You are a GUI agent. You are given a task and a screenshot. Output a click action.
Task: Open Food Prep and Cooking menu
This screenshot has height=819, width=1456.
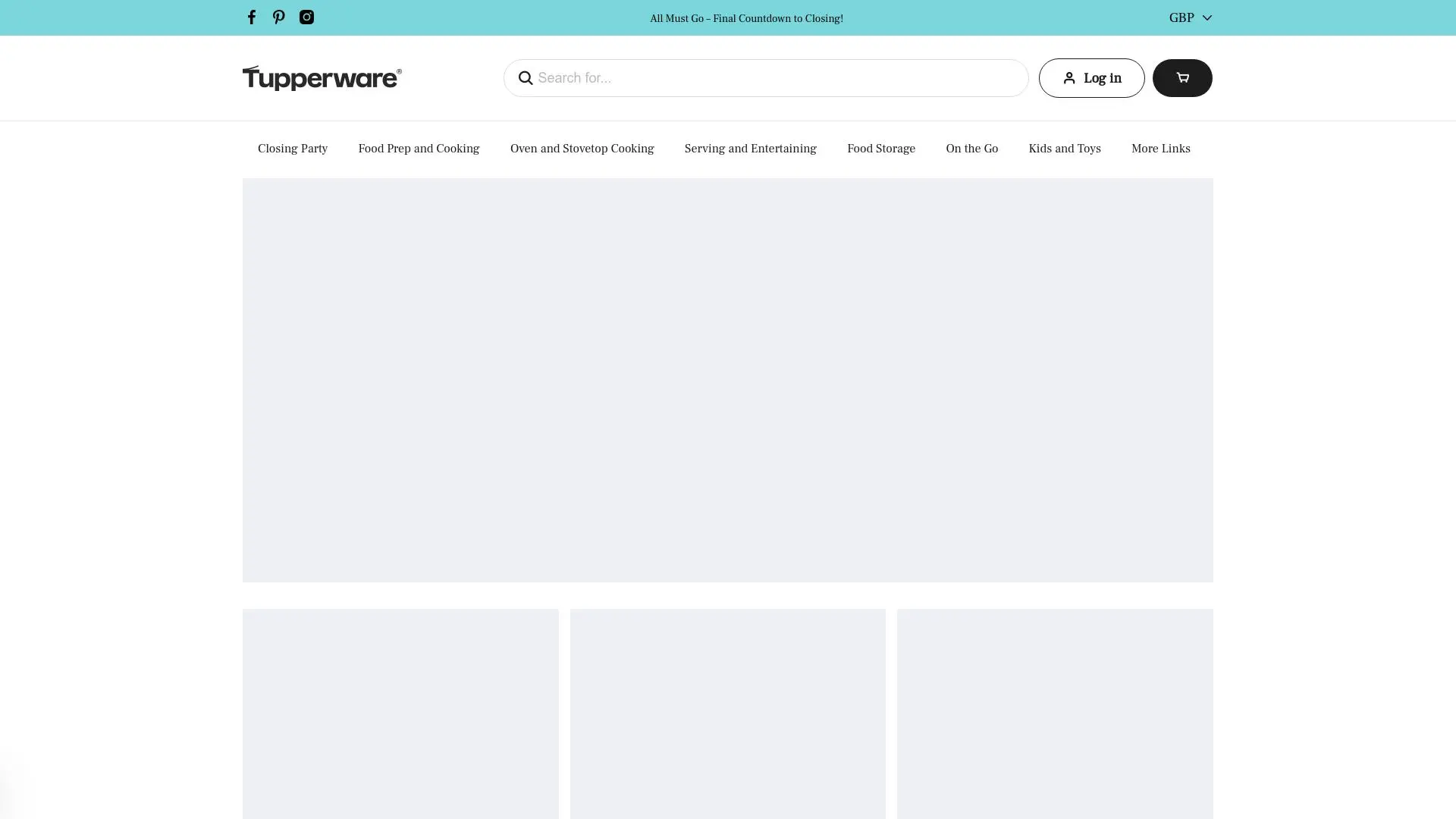point(419,149)
